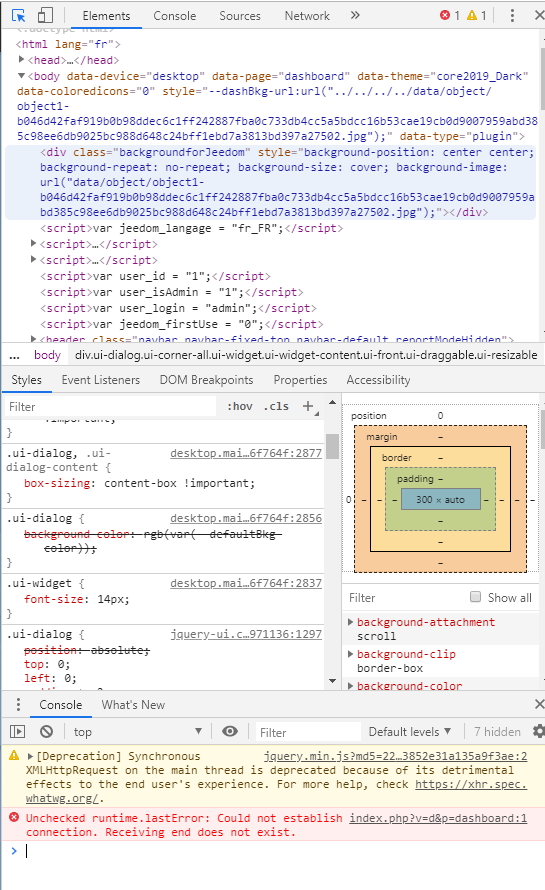Select the Styles tab

(26, 380)
